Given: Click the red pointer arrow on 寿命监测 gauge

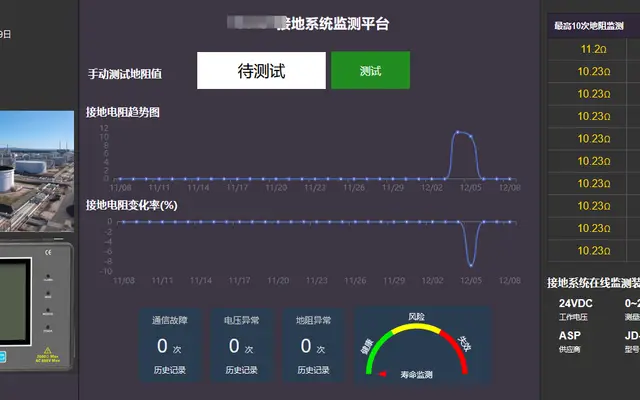Looking at the screenshot, I should click(x=382, y=374).
